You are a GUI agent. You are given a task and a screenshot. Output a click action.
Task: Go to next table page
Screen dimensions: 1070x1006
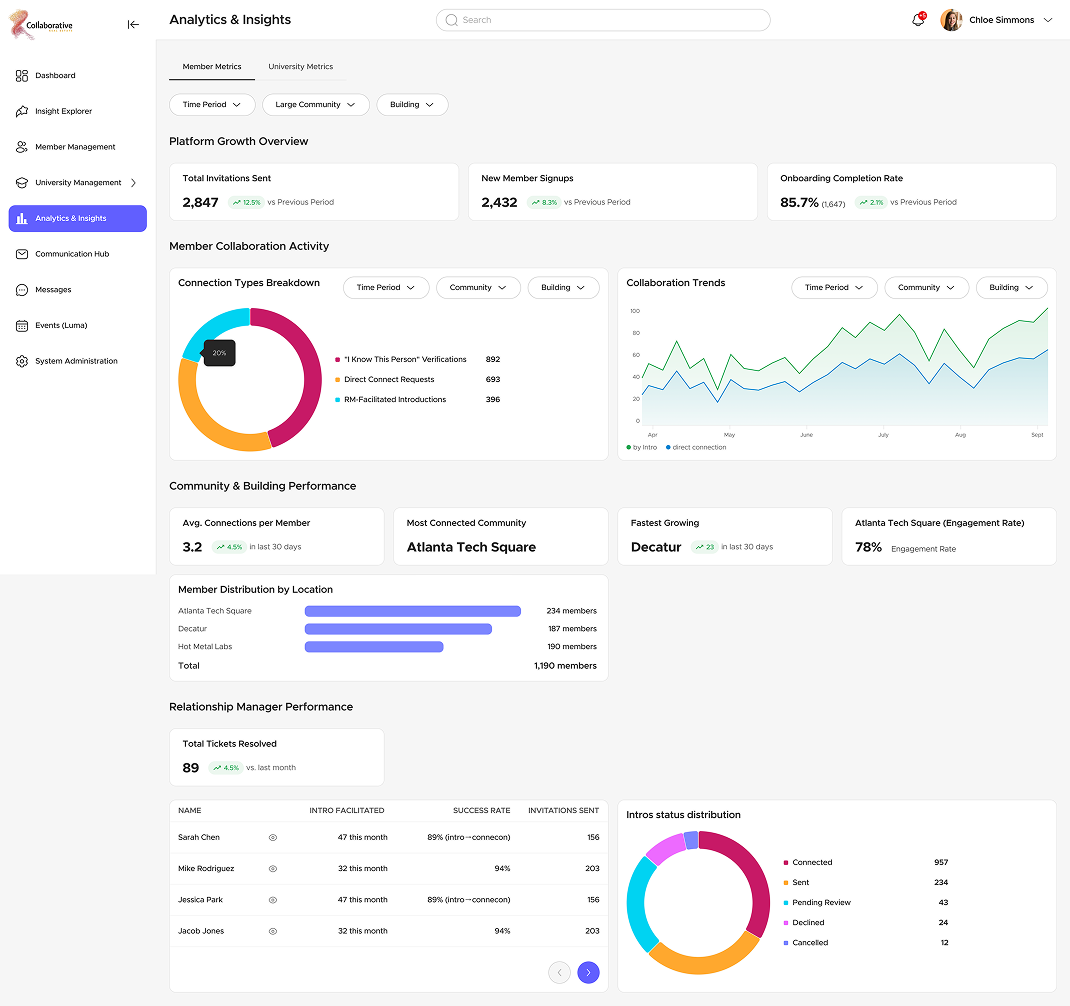click(588, 973)
